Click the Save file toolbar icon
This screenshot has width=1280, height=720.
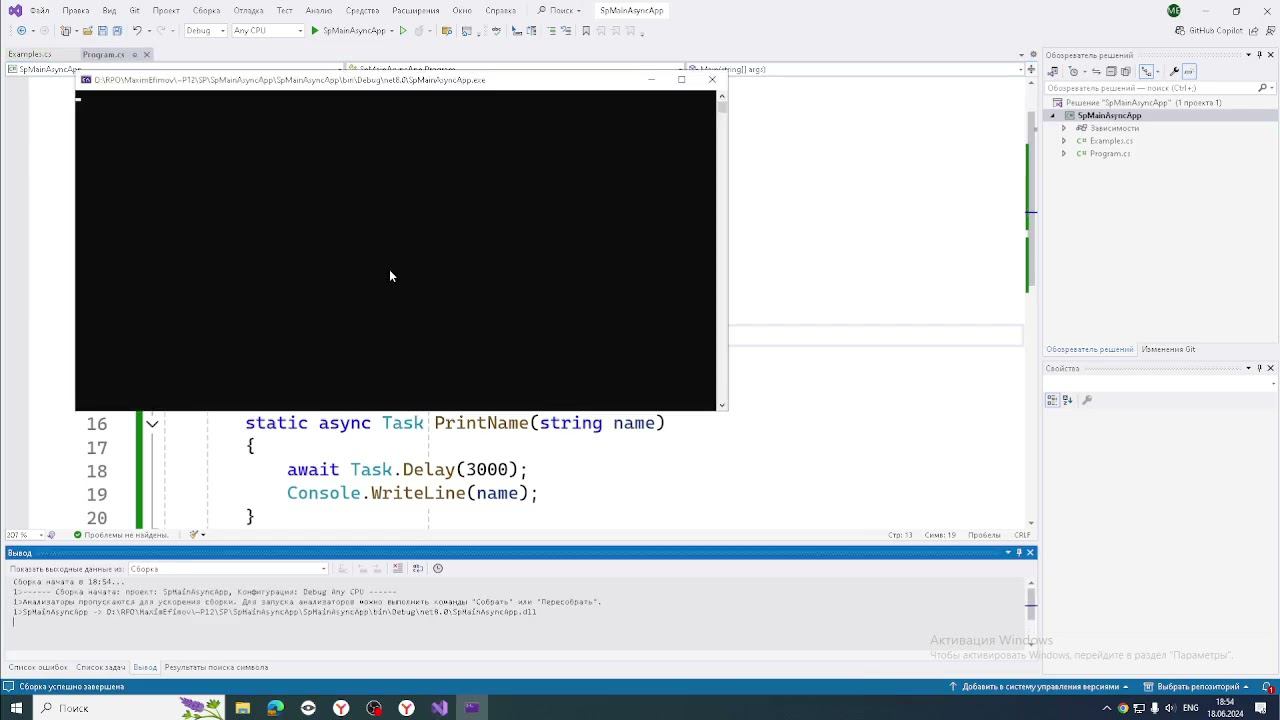point(102,31)
